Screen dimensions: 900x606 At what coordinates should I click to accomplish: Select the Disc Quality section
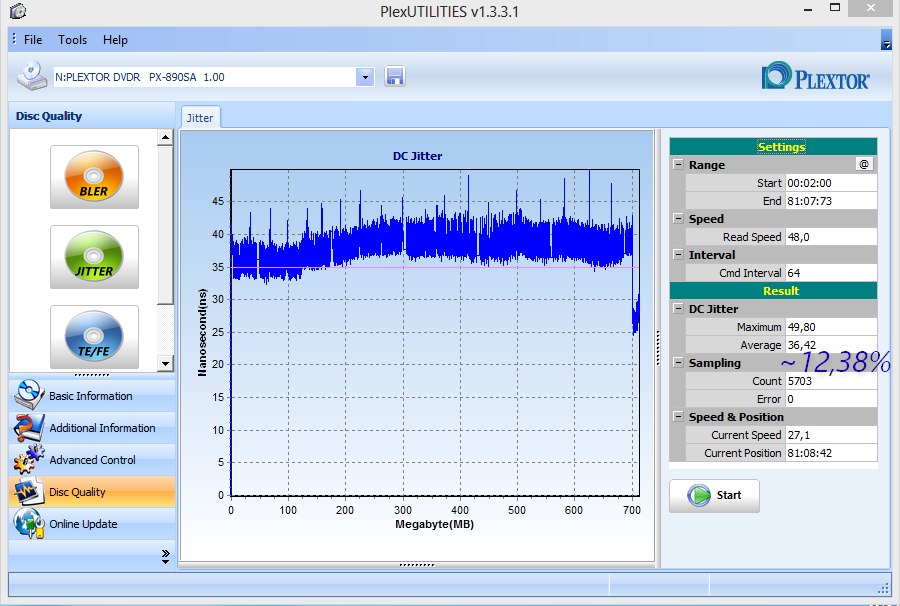pos(92,492)
